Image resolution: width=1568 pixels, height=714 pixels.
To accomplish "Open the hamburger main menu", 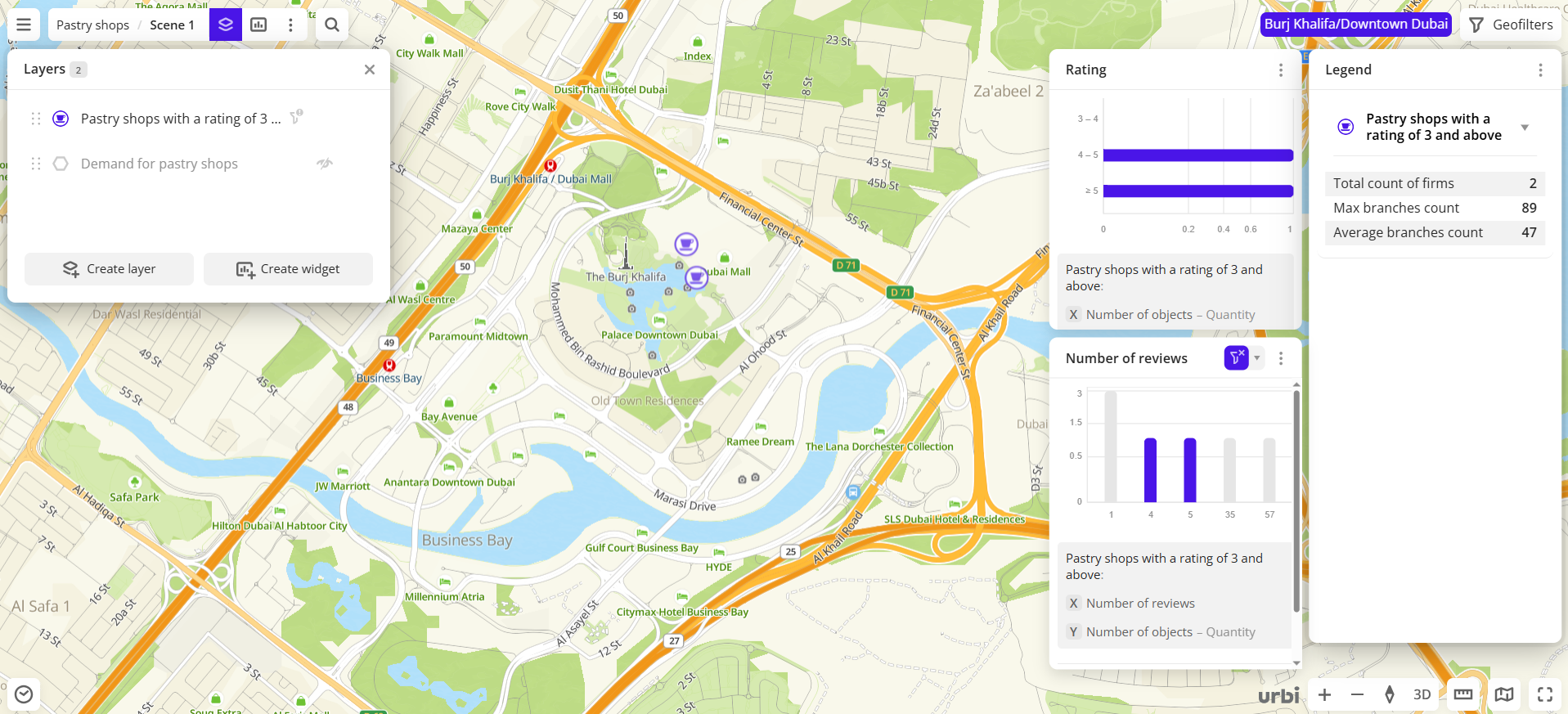I will click(24, 25).
